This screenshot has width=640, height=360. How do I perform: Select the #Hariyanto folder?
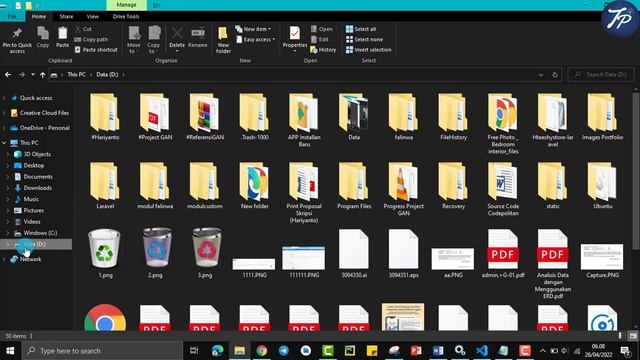click(105, 118)
